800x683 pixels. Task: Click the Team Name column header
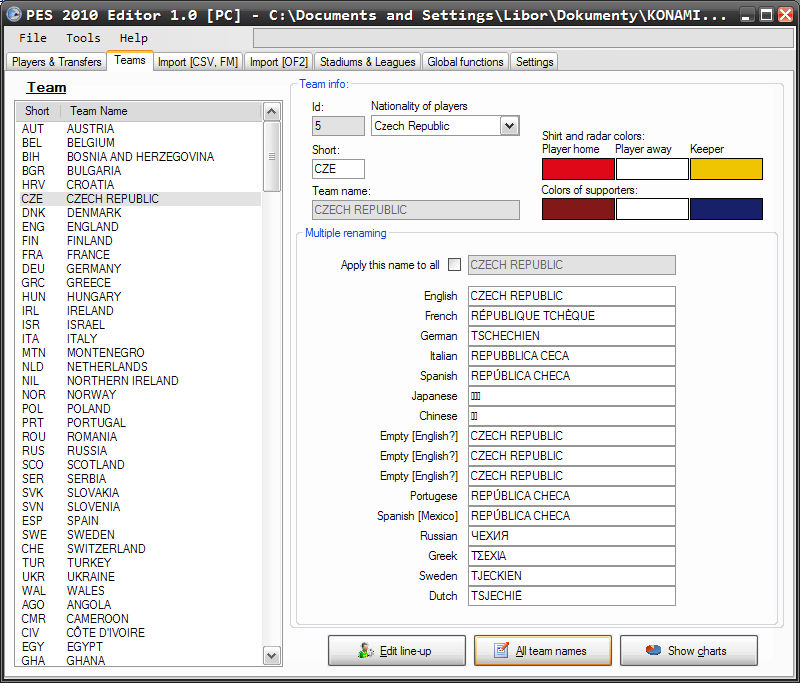(x=161, y=111)
